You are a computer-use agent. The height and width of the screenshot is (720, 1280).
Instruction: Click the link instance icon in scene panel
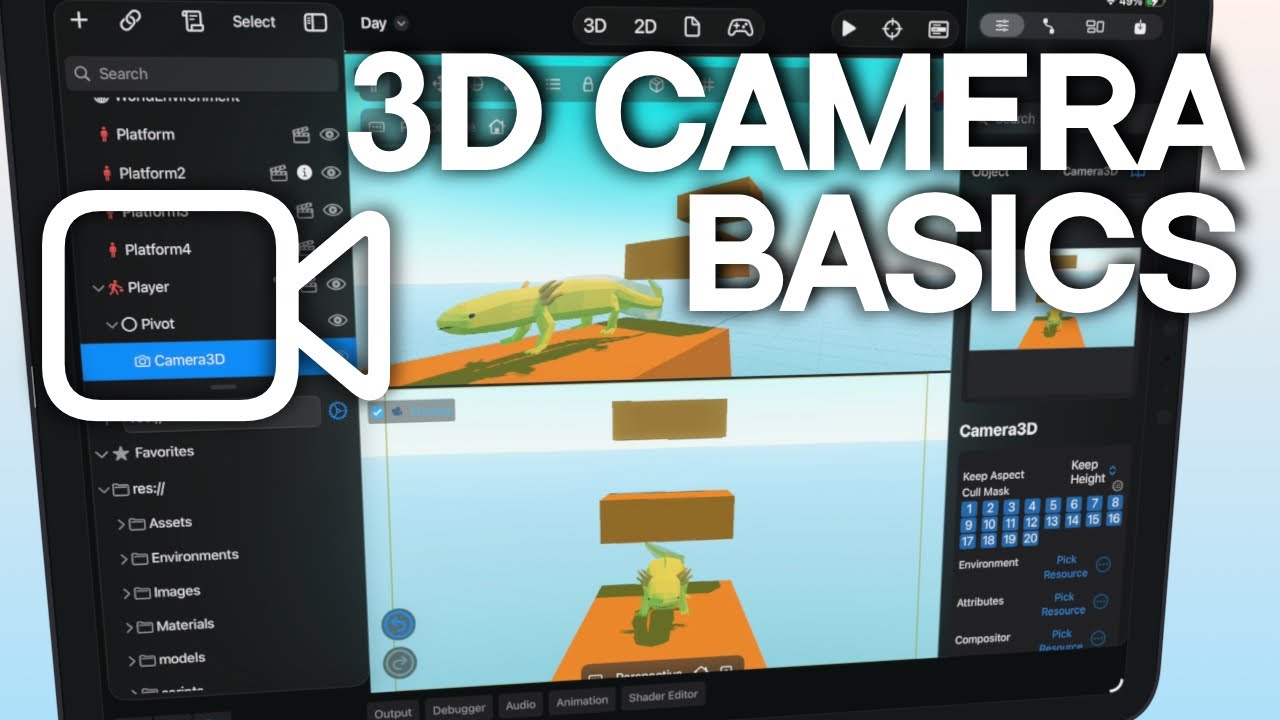(130, 21)
